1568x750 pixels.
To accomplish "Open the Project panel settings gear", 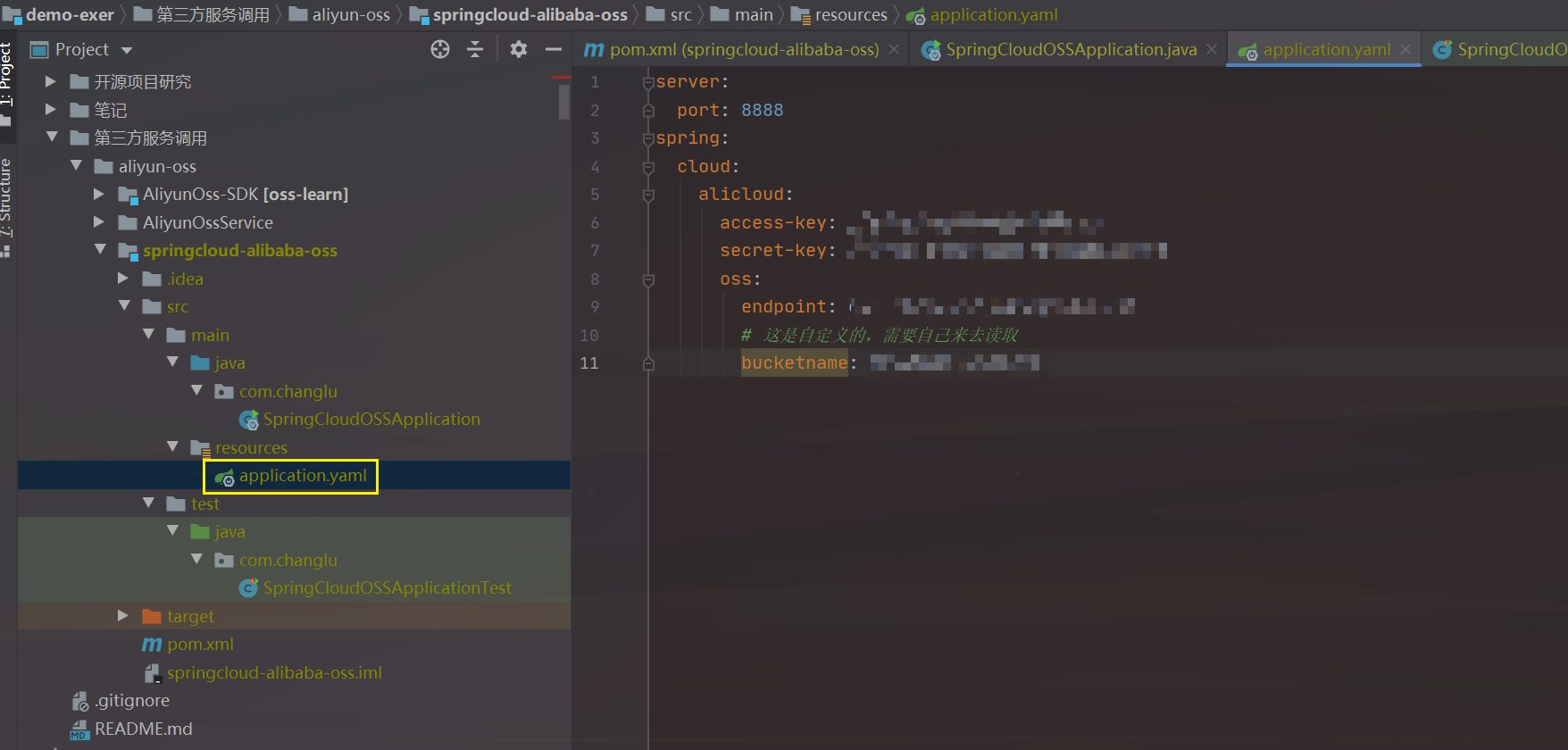I will (519, 49).
